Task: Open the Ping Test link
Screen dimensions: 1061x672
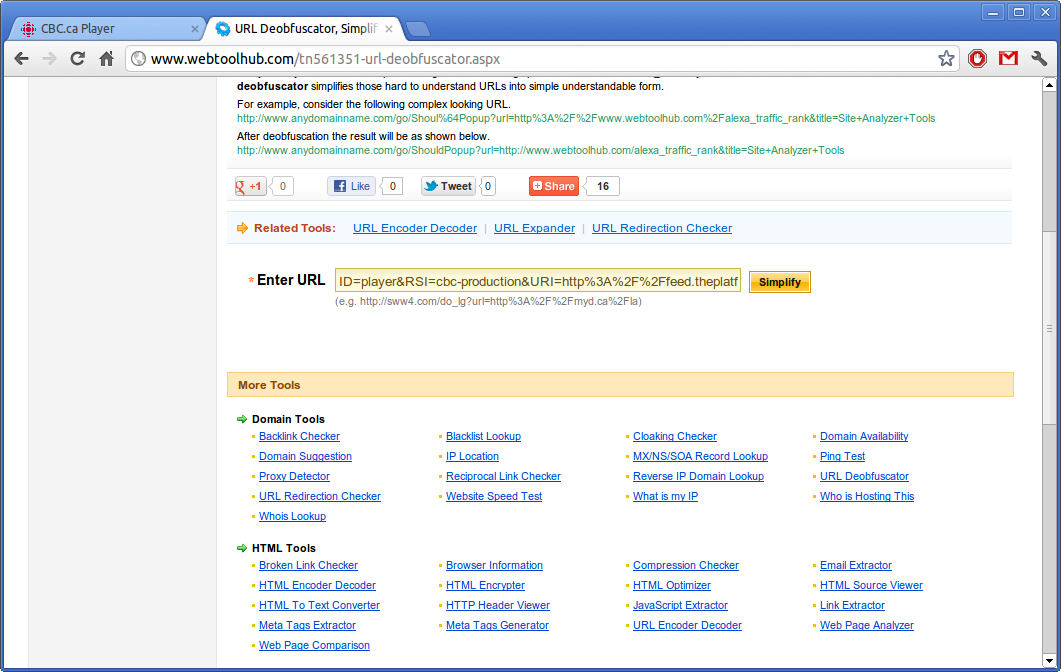Action: 842,456
